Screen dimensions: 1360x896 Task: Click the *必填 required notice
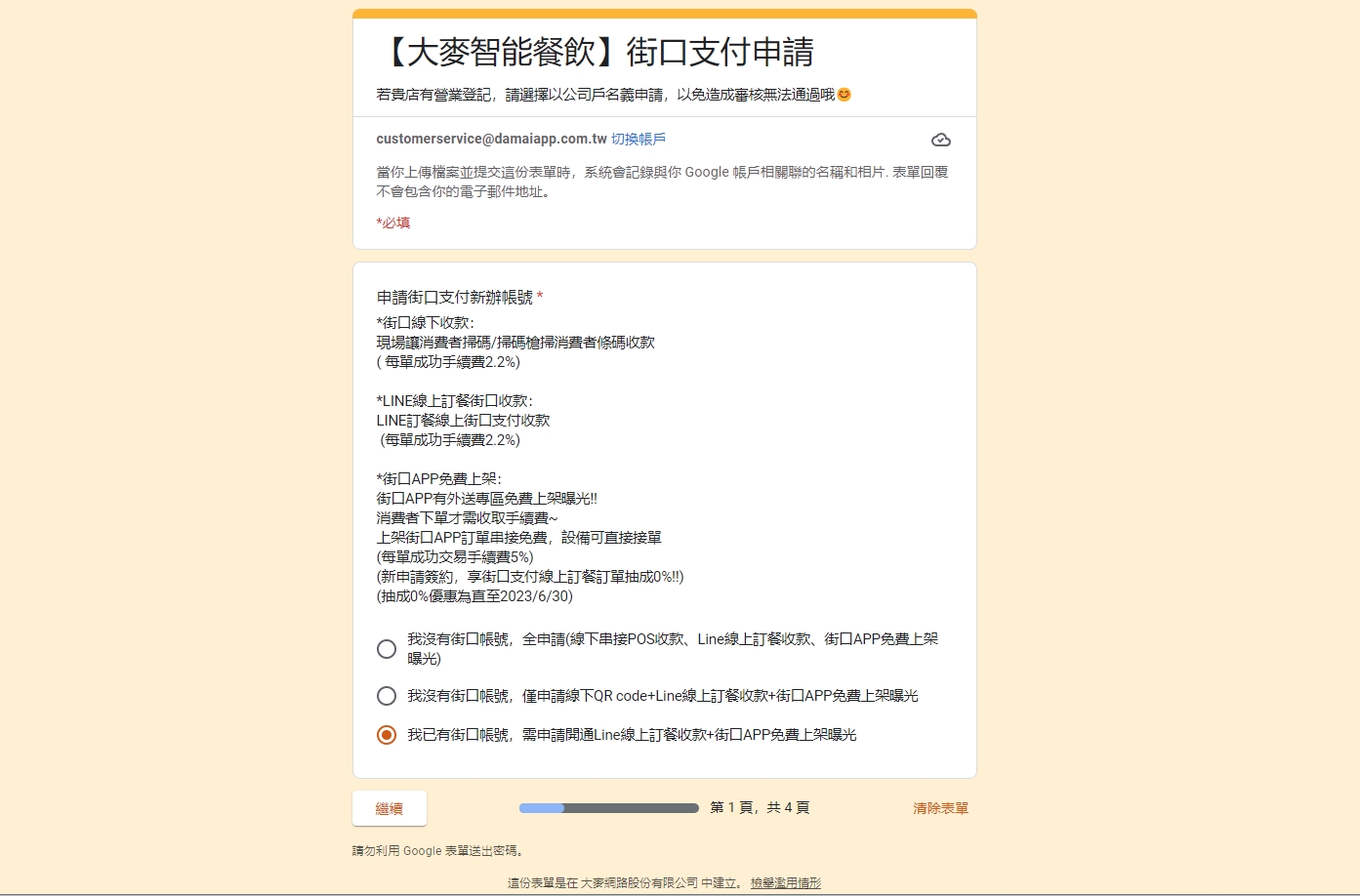[393, 223]
